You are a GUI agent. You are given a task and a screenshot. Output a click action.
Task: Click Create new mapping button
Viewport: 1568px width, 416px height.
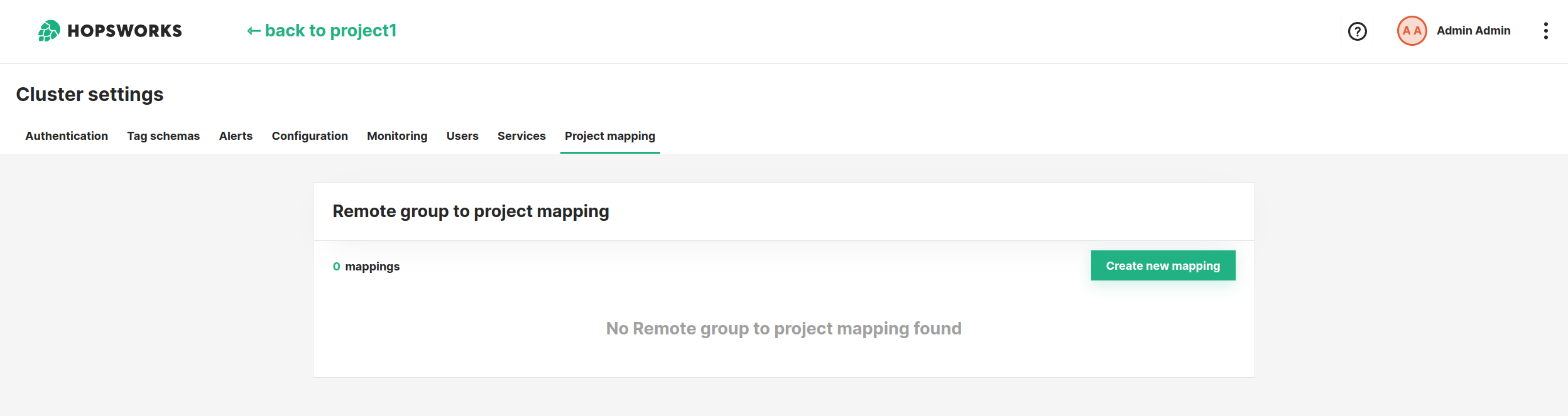click(1163, 265)
